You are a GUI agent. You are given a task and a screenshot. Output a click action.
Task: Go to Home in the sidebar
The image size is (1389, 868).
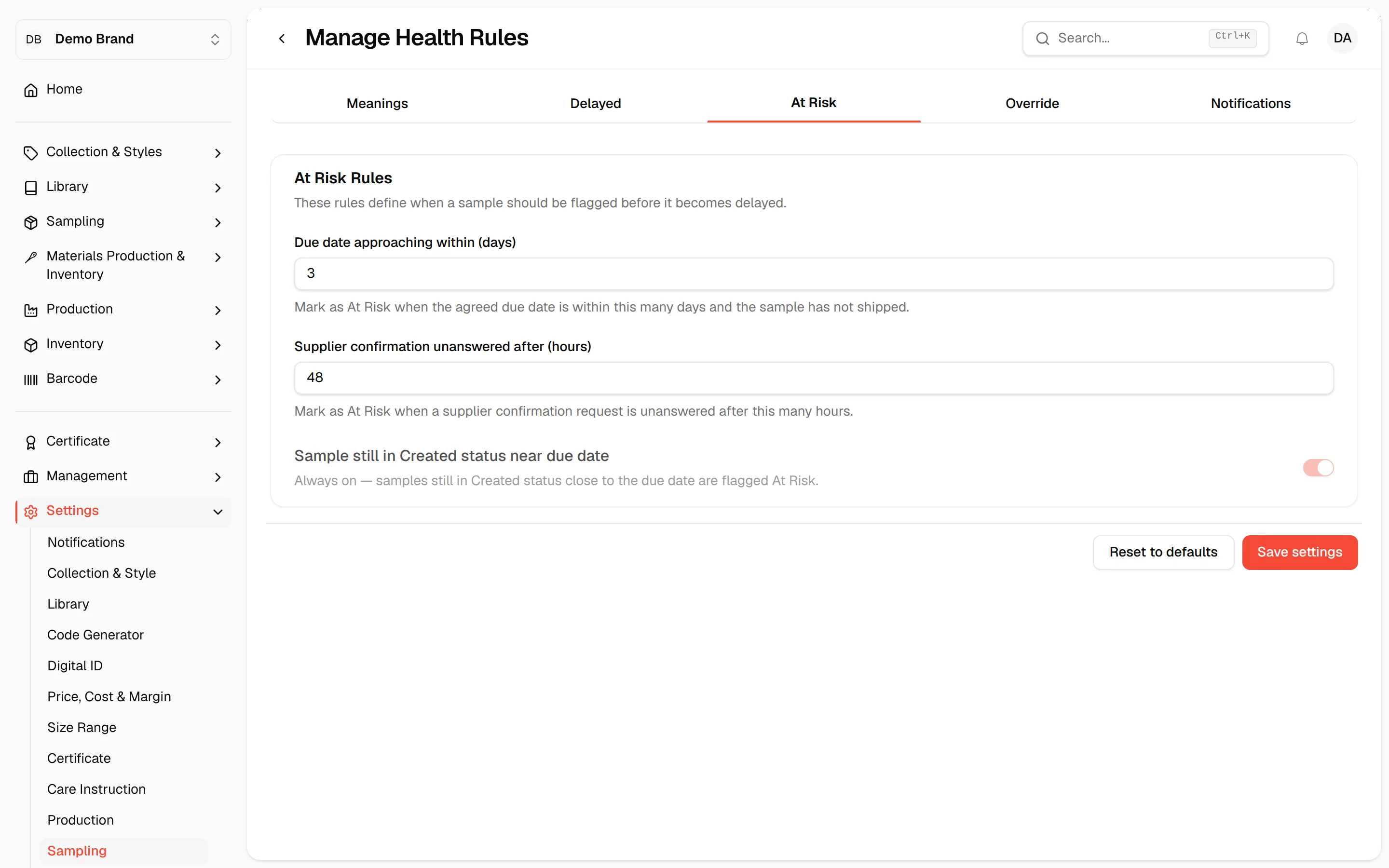(x=123, y=89)
